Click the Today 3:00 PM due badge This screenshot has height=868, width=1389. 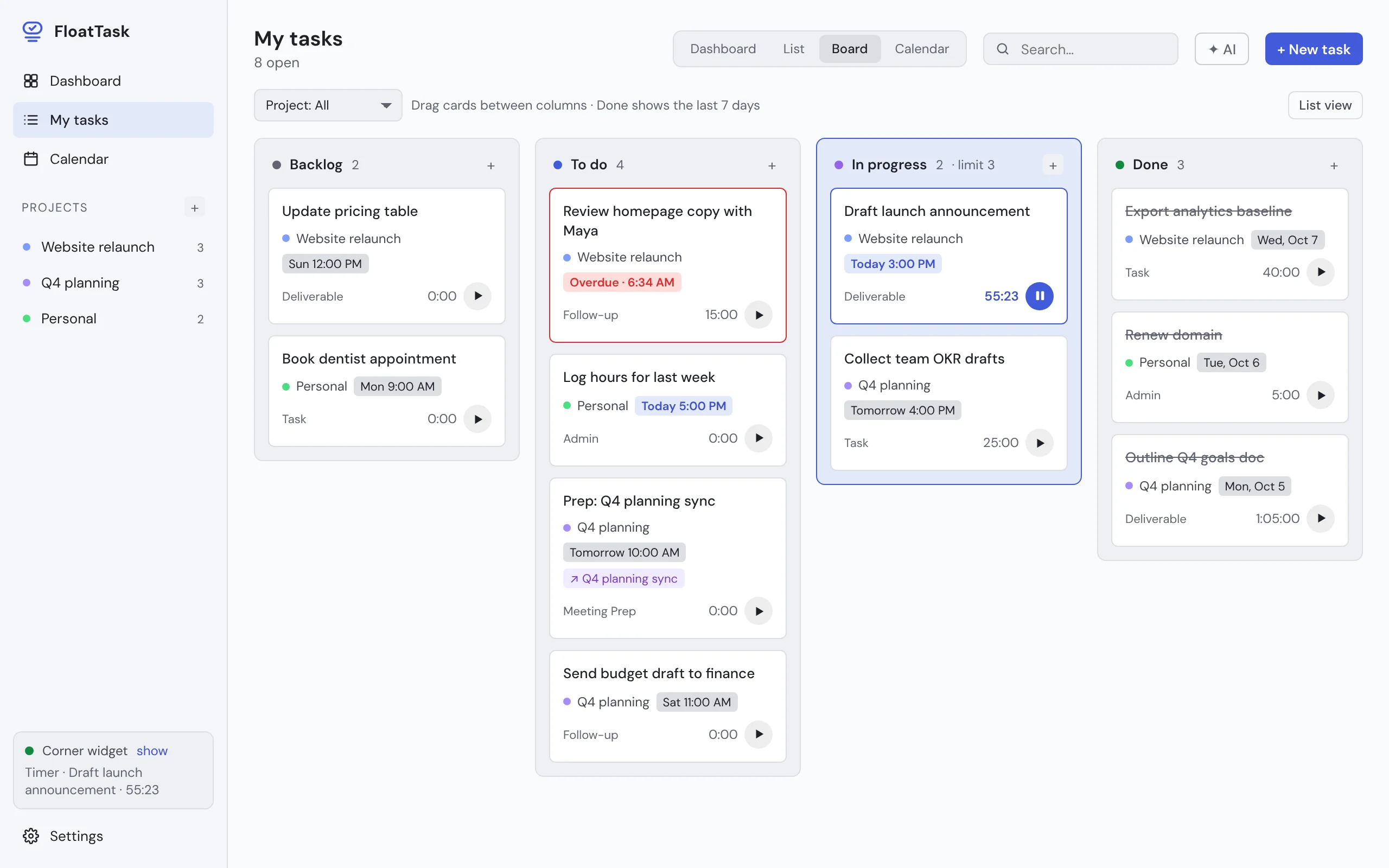coord(893,264)
